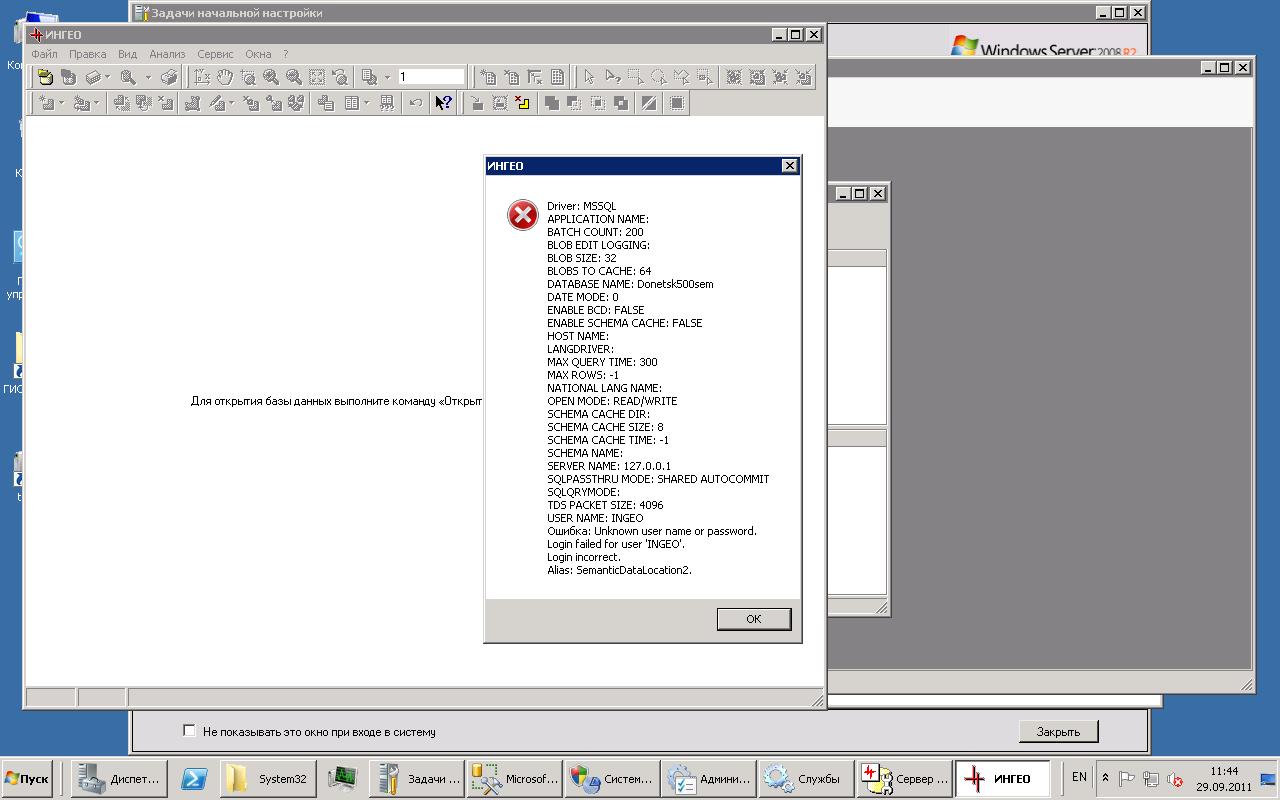Expand dropdown arrow next to pencil edit icon
The image size is (1280, 800).
pyautogui.click(x=231, y=102)
